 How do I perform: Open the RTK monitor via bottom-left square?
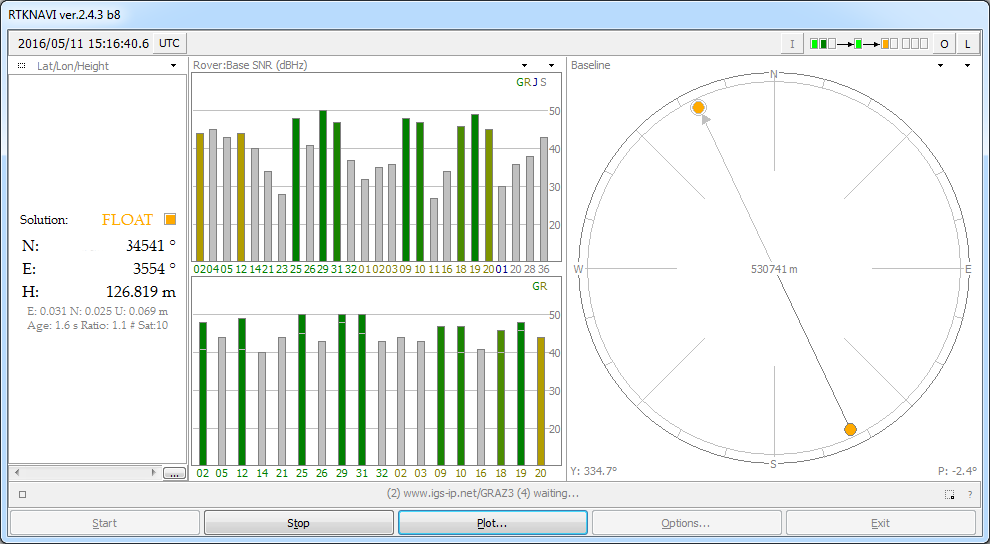pyautogui.click(x=22, y=494)
